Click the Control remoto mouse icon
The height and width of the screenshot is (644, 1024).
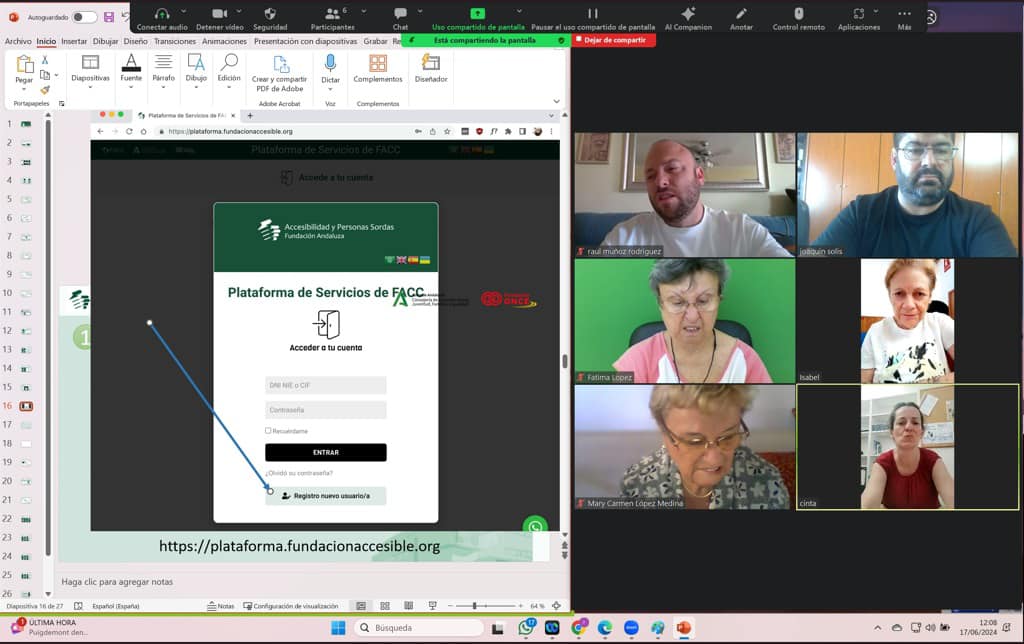point(798,14)
